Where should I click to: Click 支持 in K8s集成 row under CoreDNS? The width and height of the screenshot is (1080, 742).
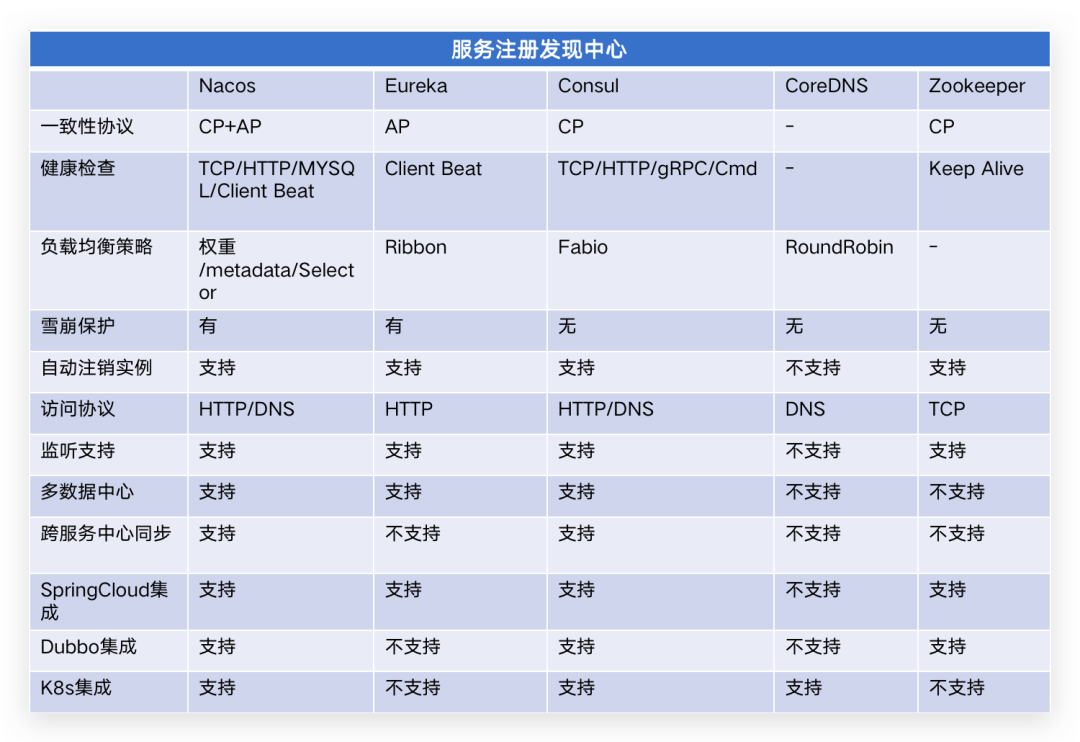coord(804,688)
